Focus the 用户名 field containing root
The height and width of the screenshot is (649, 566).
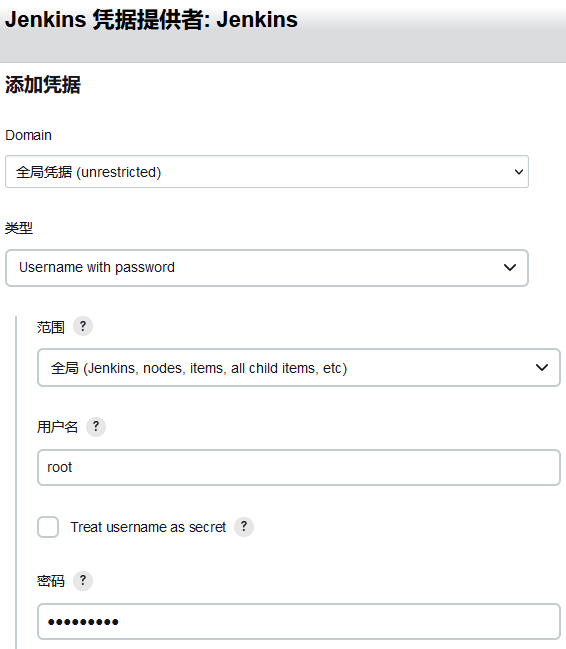pos(299,467)
